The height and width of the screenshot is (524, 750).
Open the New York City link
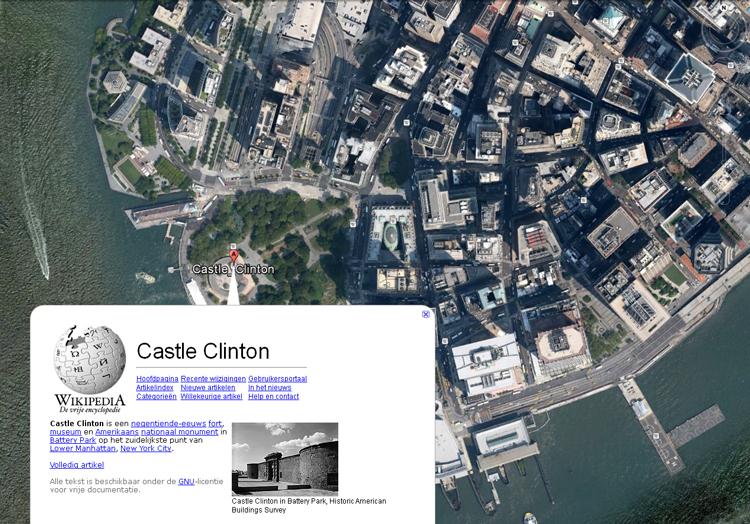[x=146, y=449]
